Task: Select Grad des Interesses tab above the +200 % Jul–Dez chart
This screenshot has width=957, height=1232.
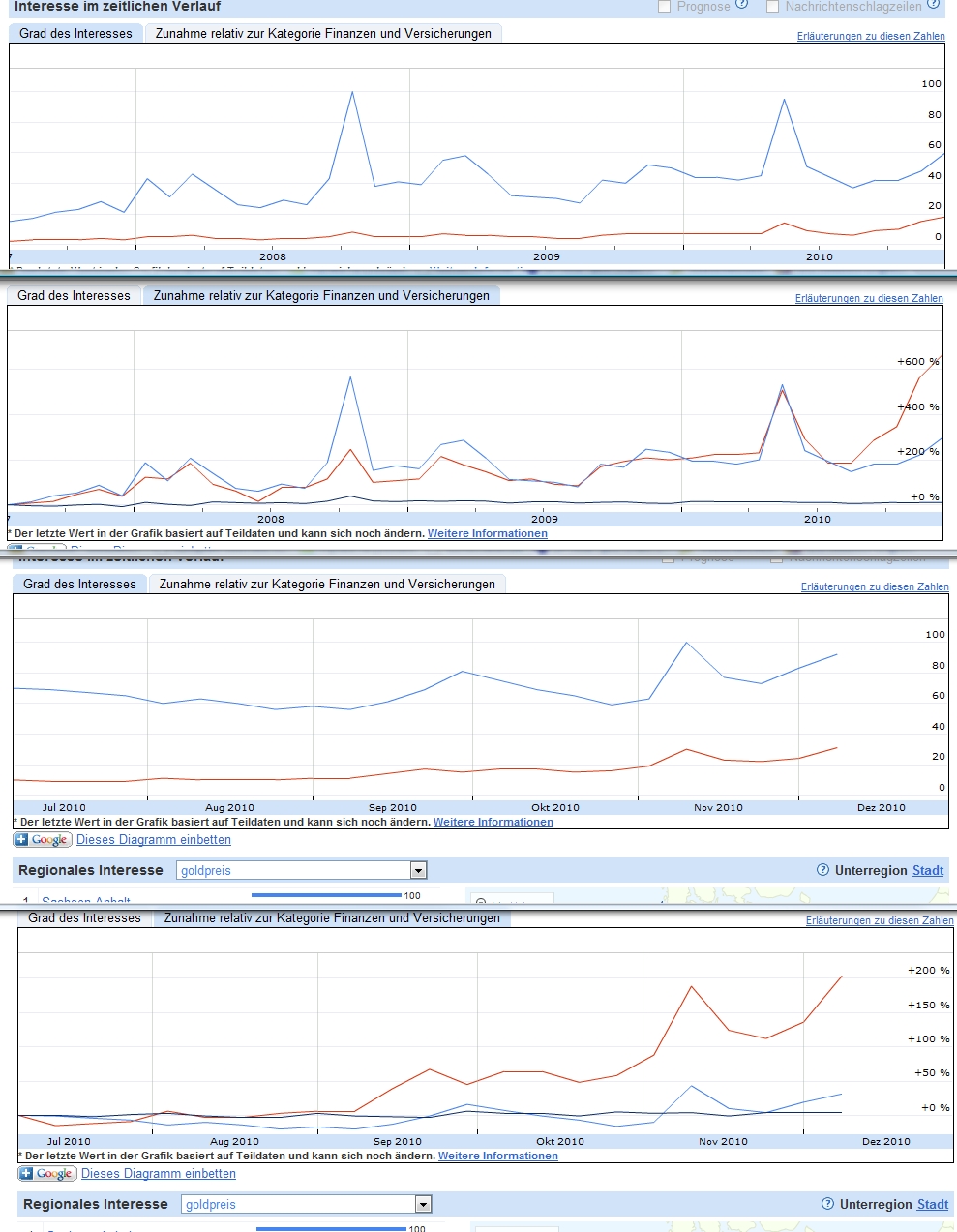Action: pyautogui.click(x=85, y=917)
